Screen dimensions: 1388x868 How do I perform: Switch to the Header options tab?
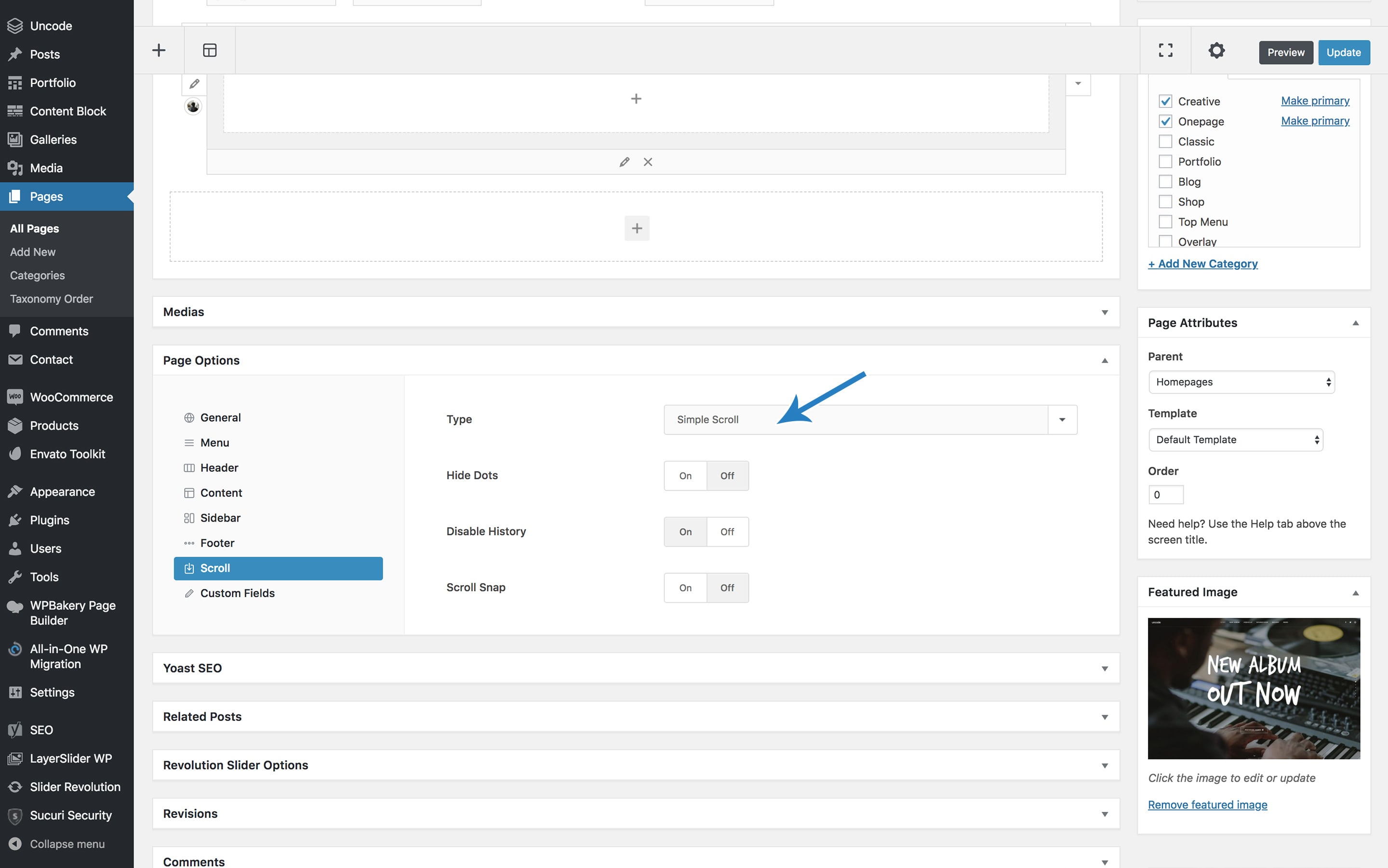[x=219, y=468]
